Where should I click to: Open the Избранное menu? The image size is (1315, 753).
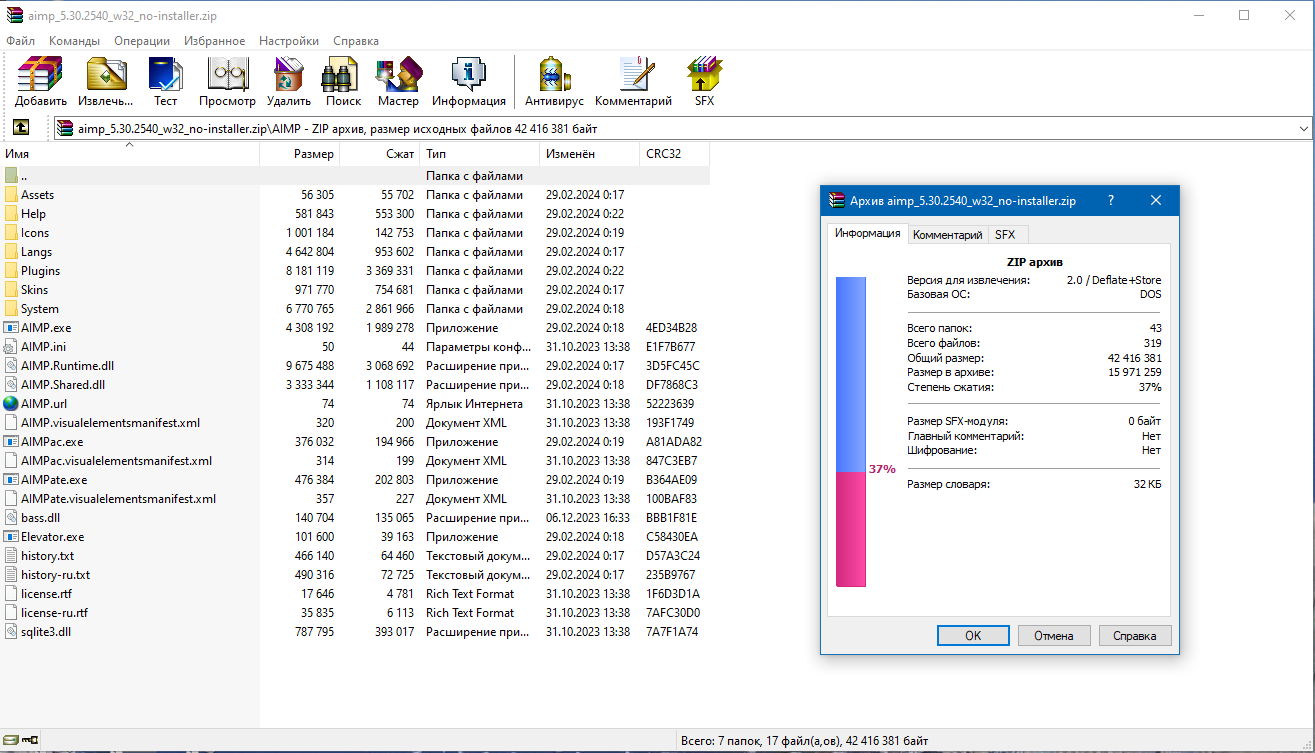point(215,41)
